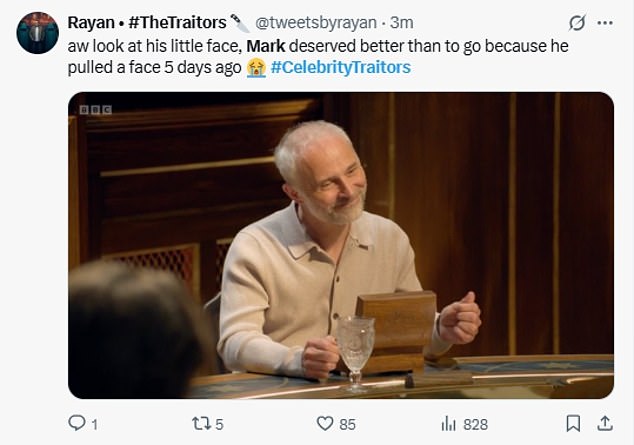634x445 pixels.
Task: View post analytics bar chart icon
Action: (x=447, y=424)
